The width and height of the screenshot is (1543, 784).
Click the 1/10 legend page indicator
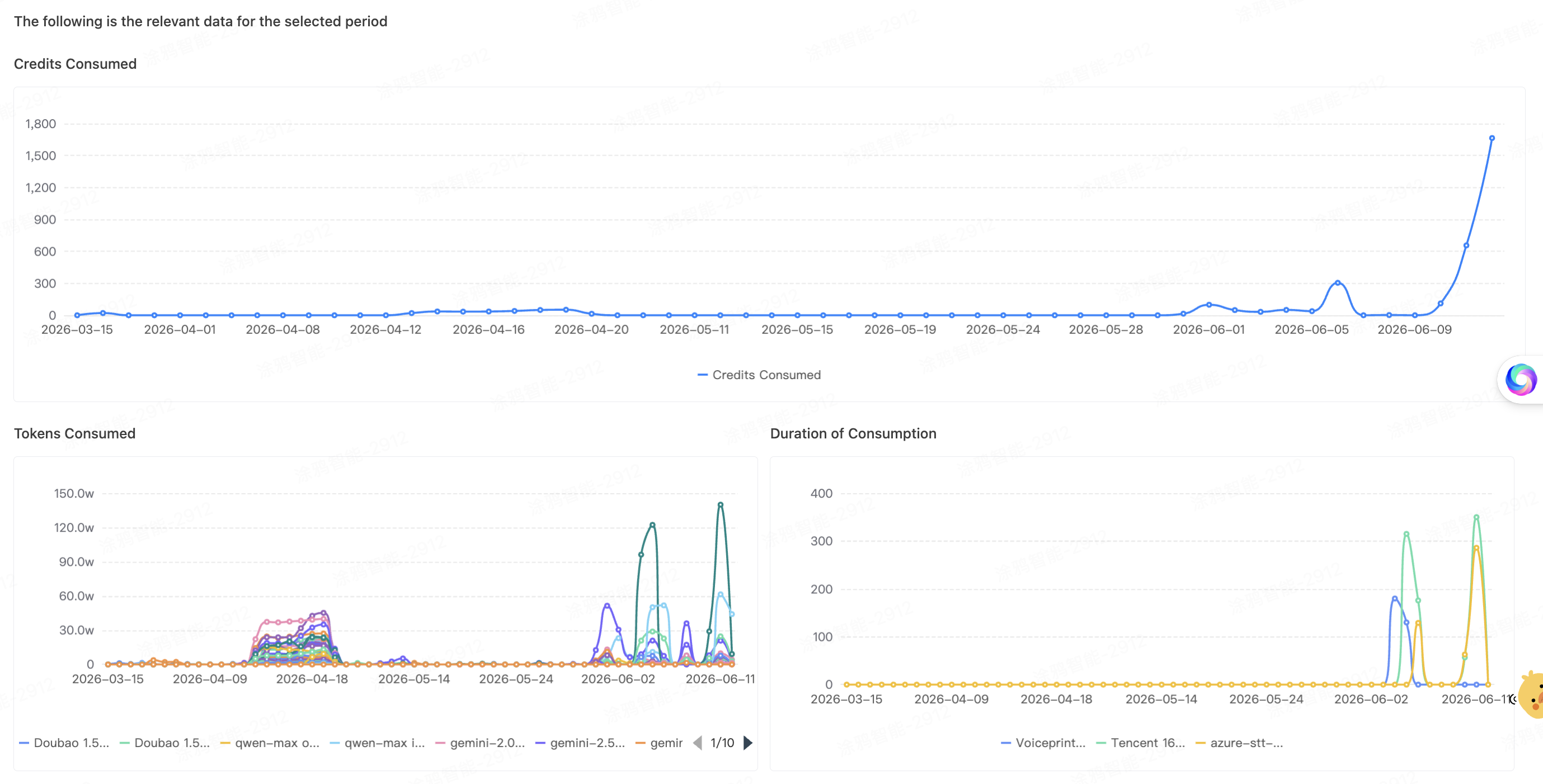tap(722, 743)
